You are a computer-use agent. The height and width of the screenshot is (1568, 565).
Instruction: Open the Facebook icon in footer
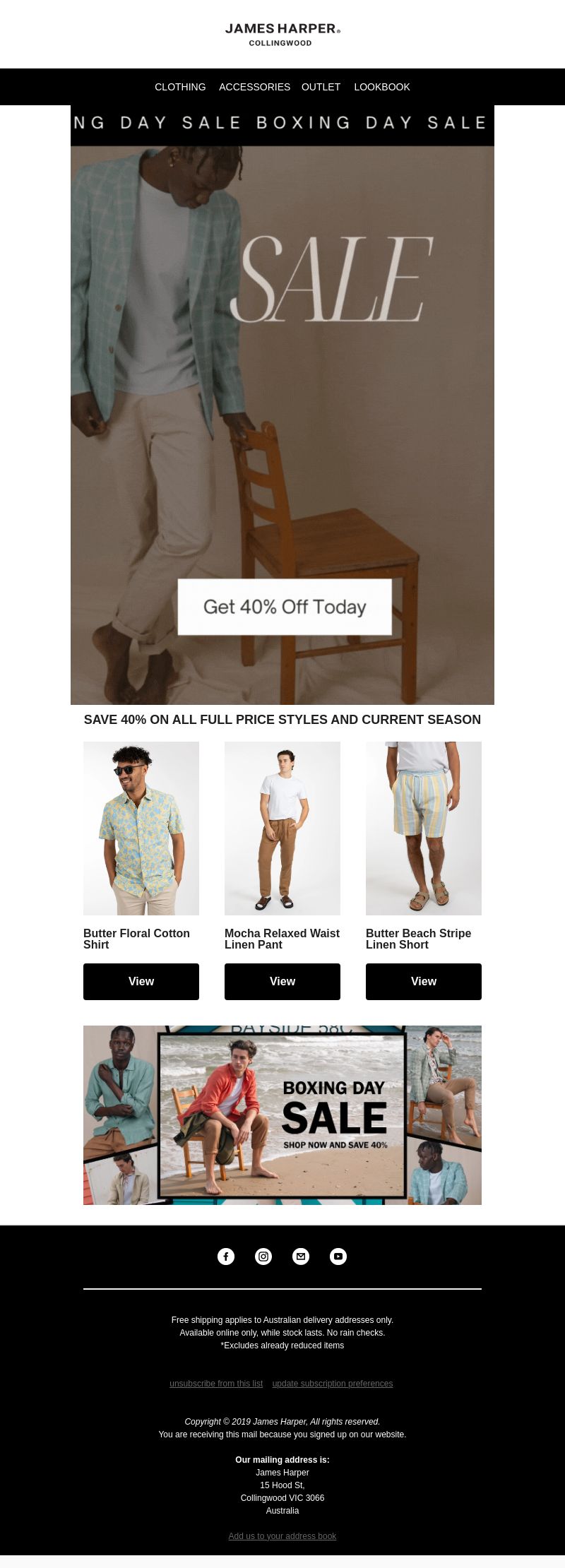click(226, 1257)
